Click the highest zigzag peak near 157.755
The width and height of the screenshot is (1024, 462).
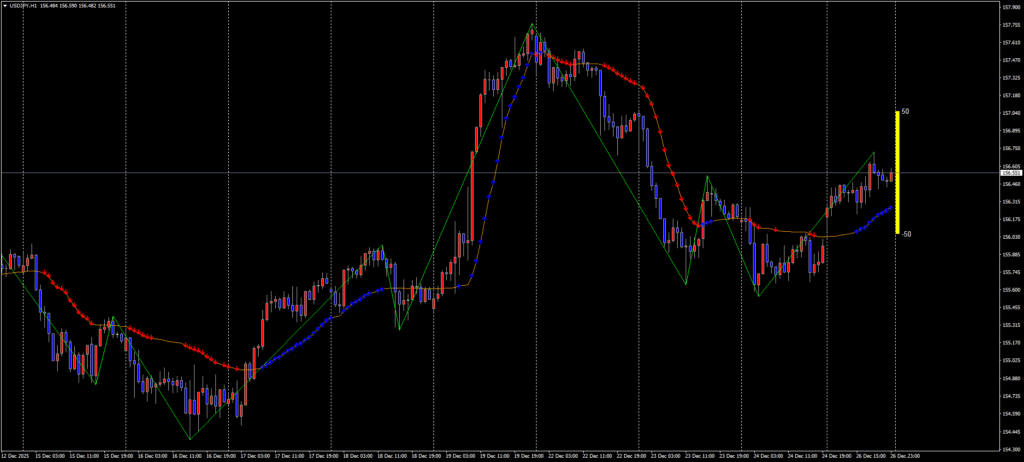coord(532,24)
